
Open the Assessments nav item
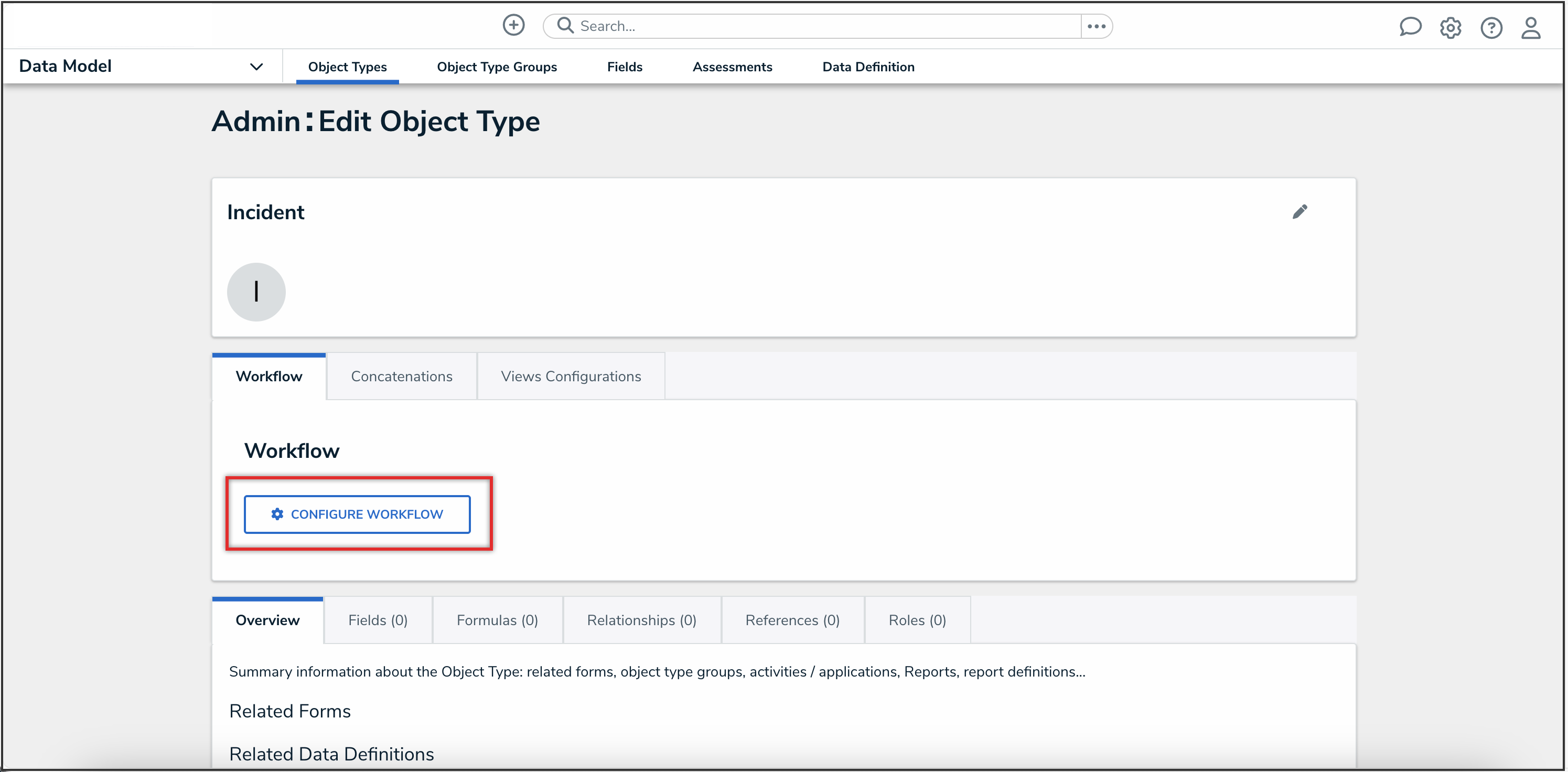732,67
